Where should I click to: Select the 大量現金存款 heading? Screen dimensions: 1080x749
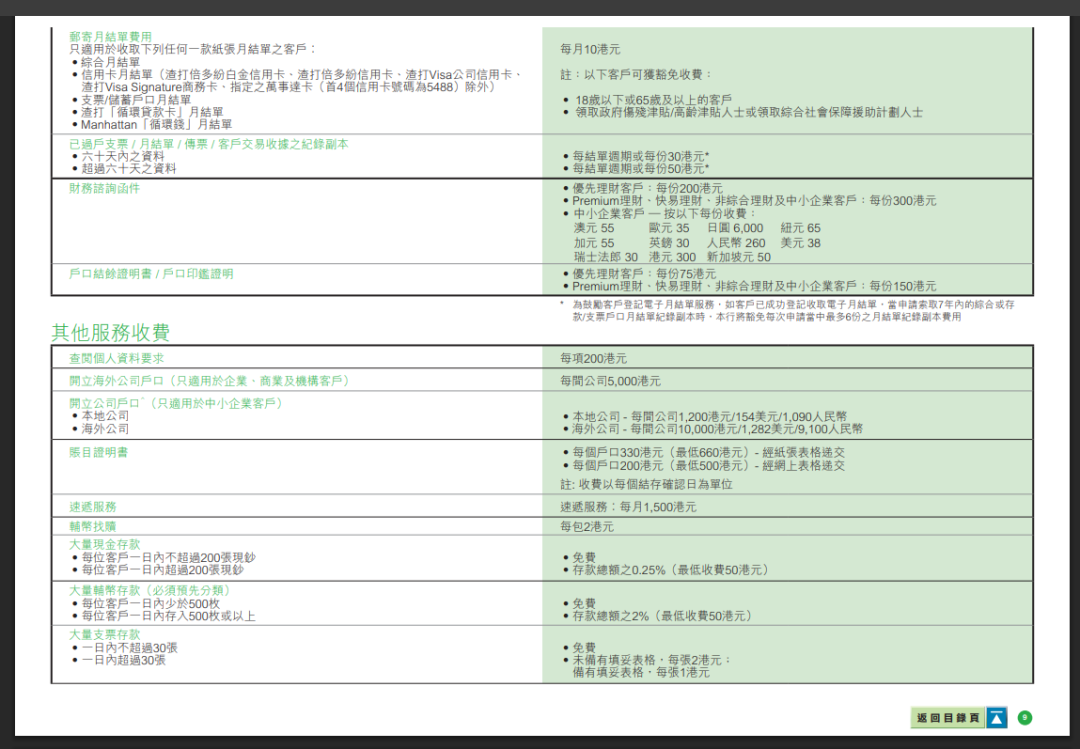[105, 544]
